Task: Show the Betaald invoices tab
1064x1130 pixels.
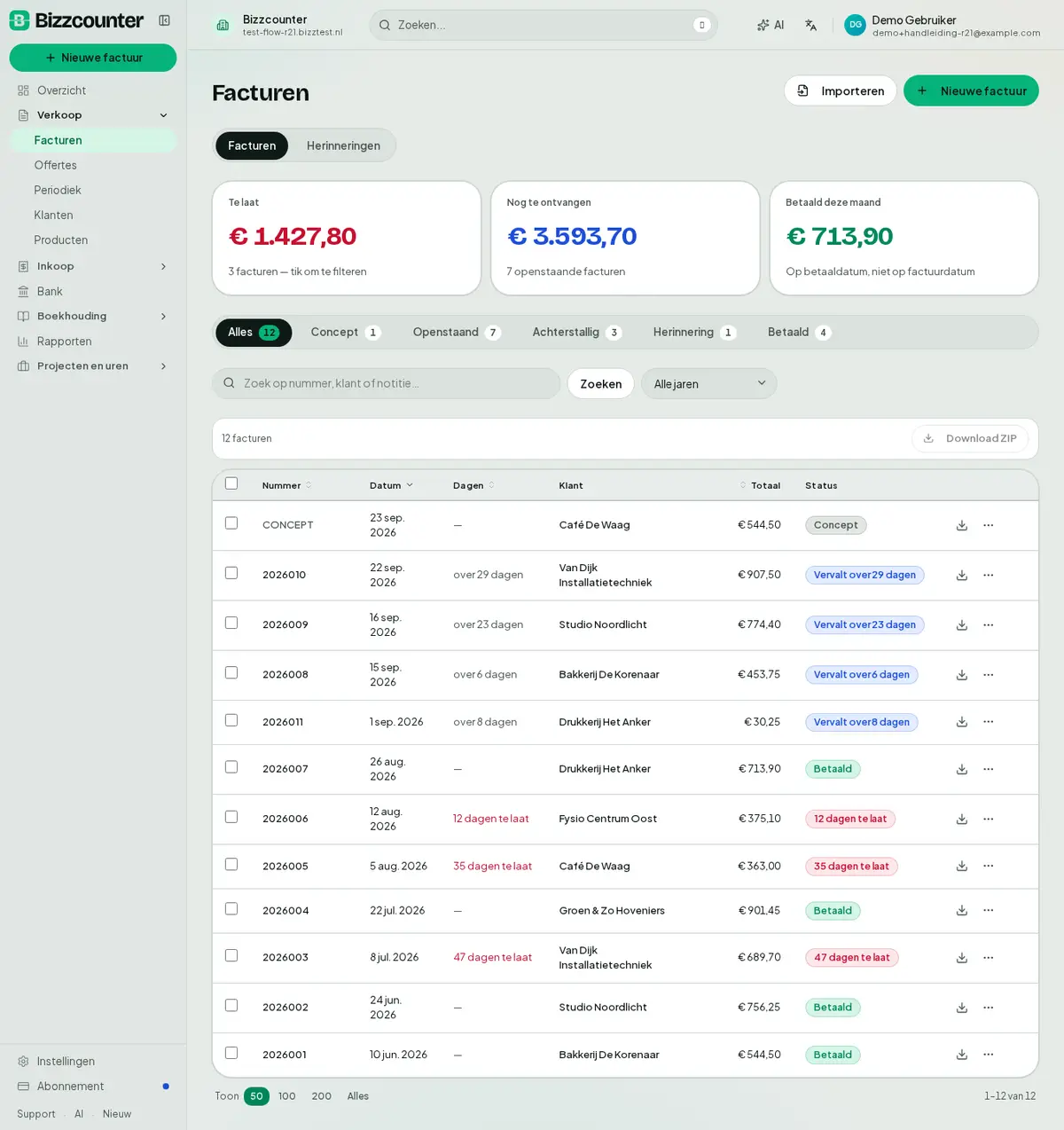Action: coord(799,333)
